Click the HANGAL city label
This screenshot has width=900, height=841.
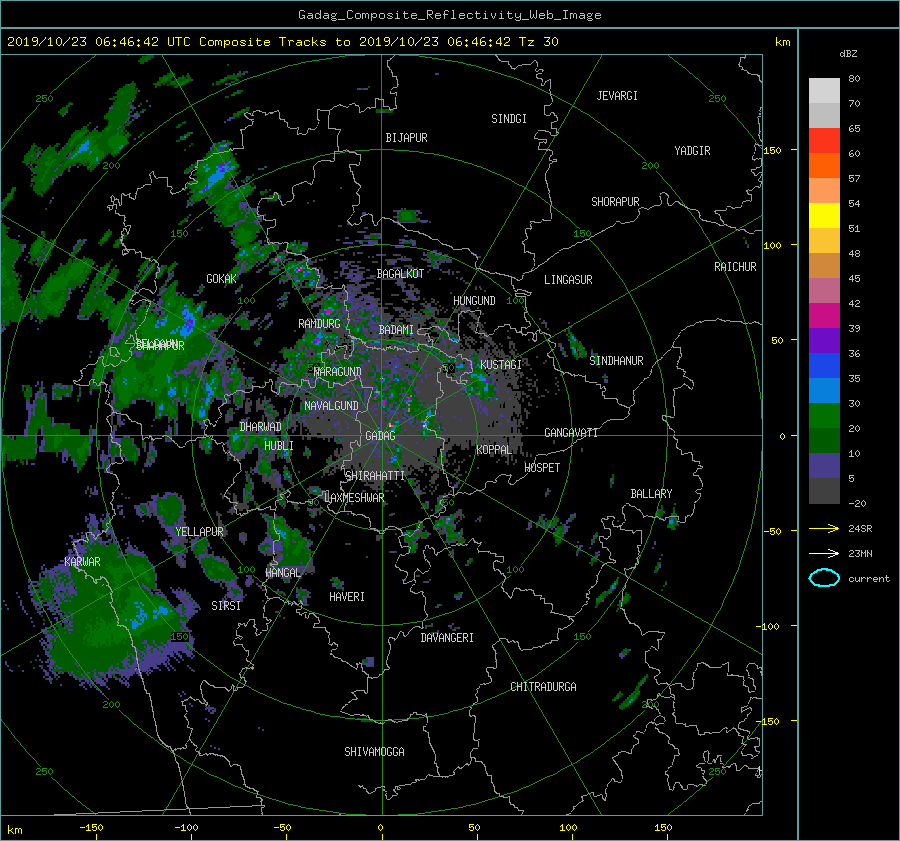pyautogui.click(x=283, y=573)
